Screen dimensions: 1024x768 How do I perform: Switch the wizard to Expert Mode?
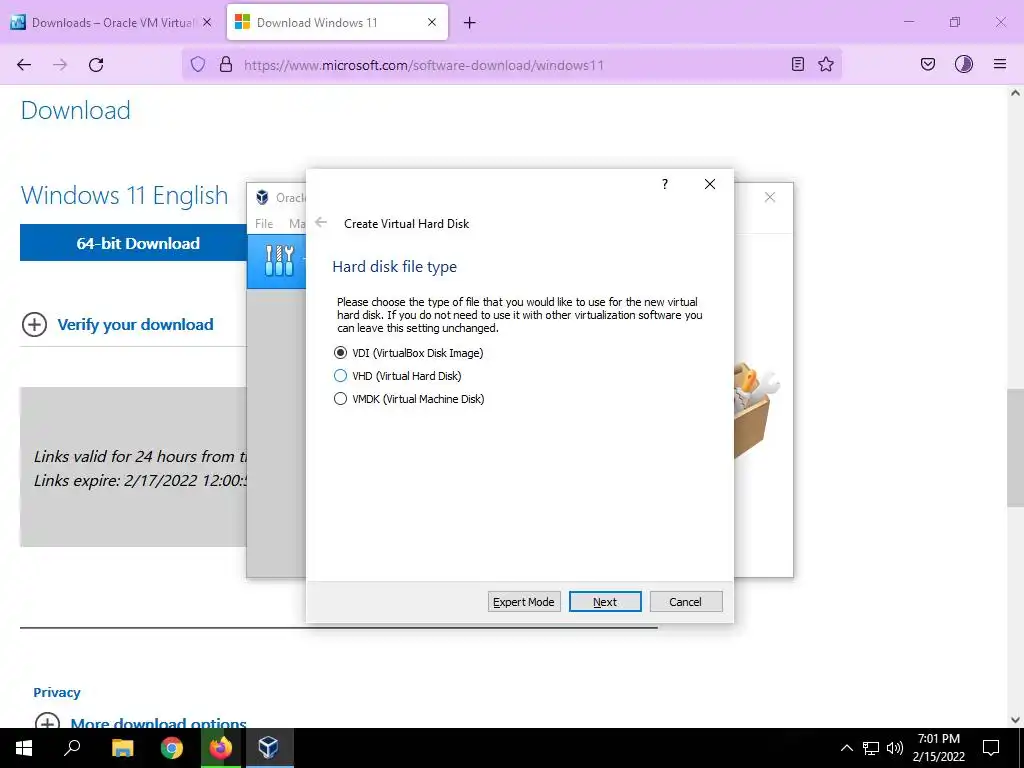[x=524, y=601]
